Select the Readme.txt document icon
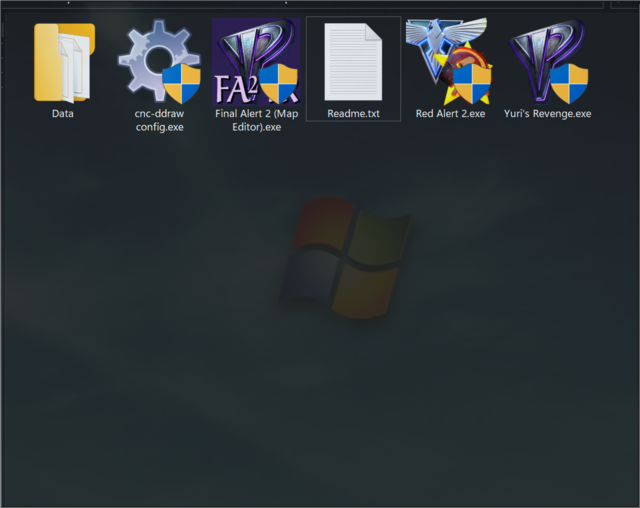This screenshot has height=508, width=640. point(353,62)
